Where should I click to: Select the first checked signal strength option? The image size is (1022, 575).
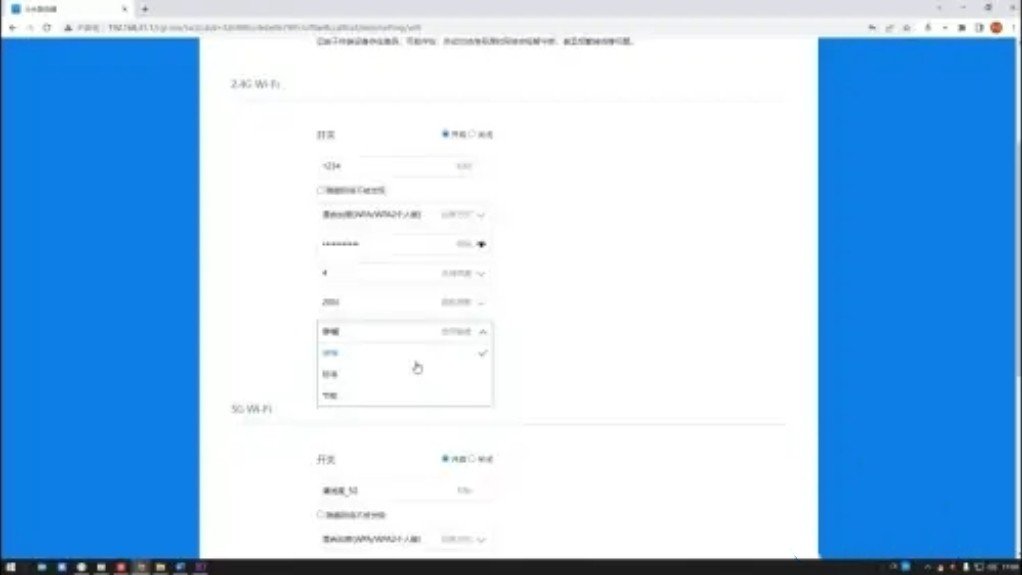coord(404,353)
